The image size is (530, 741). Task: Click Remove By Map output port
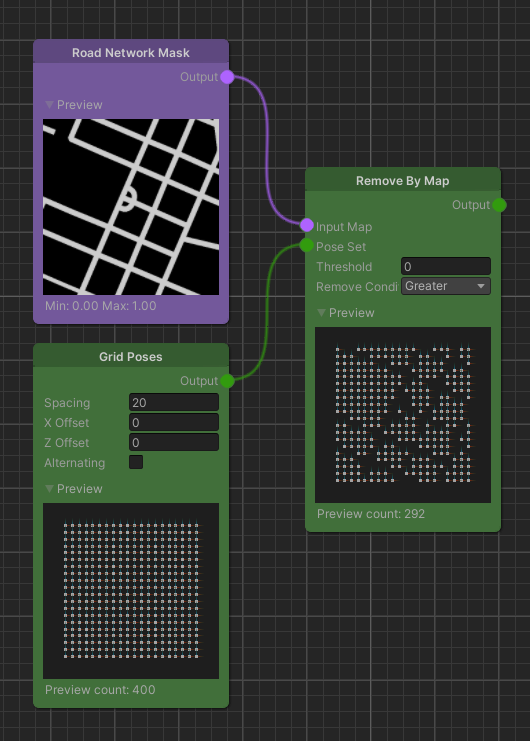tap(499, 205)
